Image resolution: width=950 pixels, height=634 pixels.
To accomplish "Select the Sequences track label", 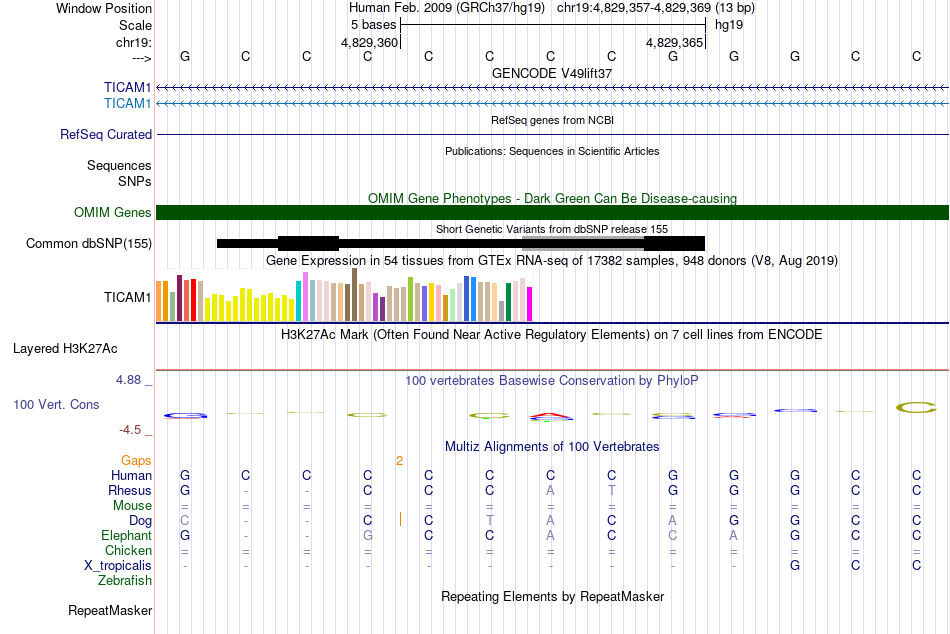I will (x=119, y=165).
